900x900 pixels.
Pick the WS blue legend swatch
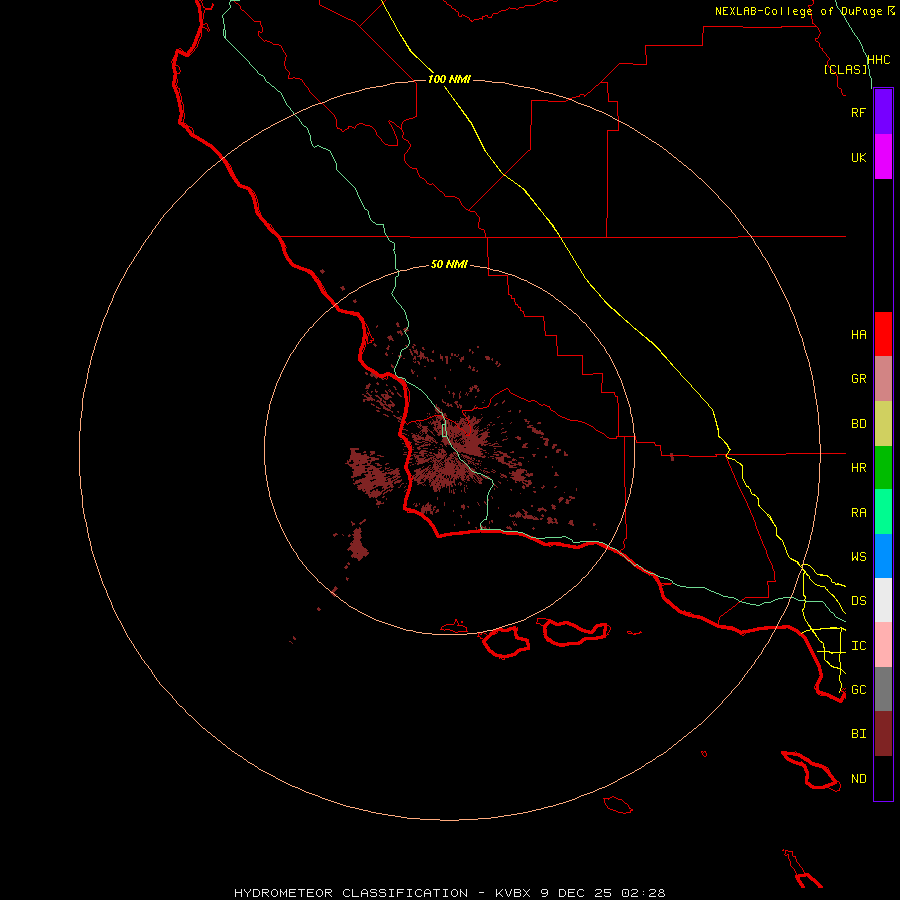tap(883, 556)
